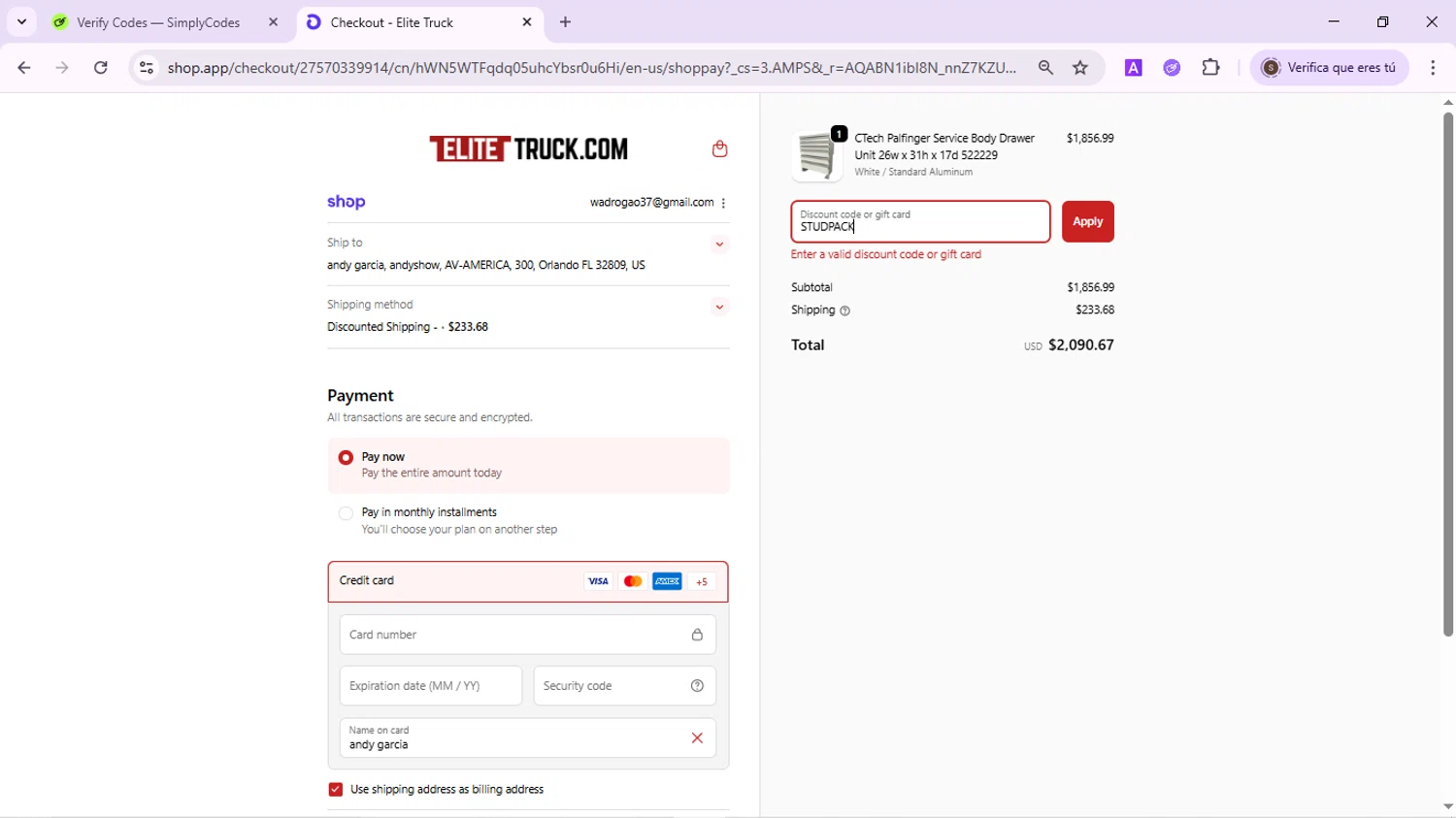Viewport: 1456px width, 818px height.
Task: Open the tab search dropdown arrow
Action: click(21, 21)
